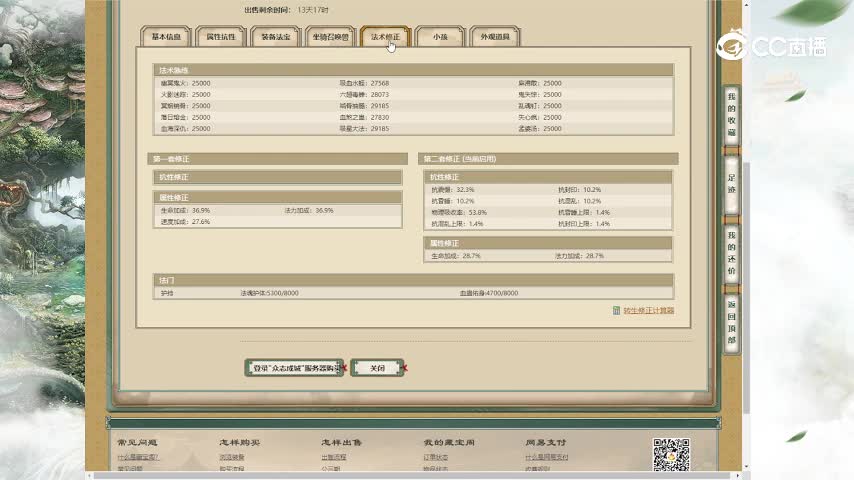The height and width of the screenshot is (480, 854).
Task: Click the calculator icon beside 转生修正计算器
Action: (x=616, y=311)
